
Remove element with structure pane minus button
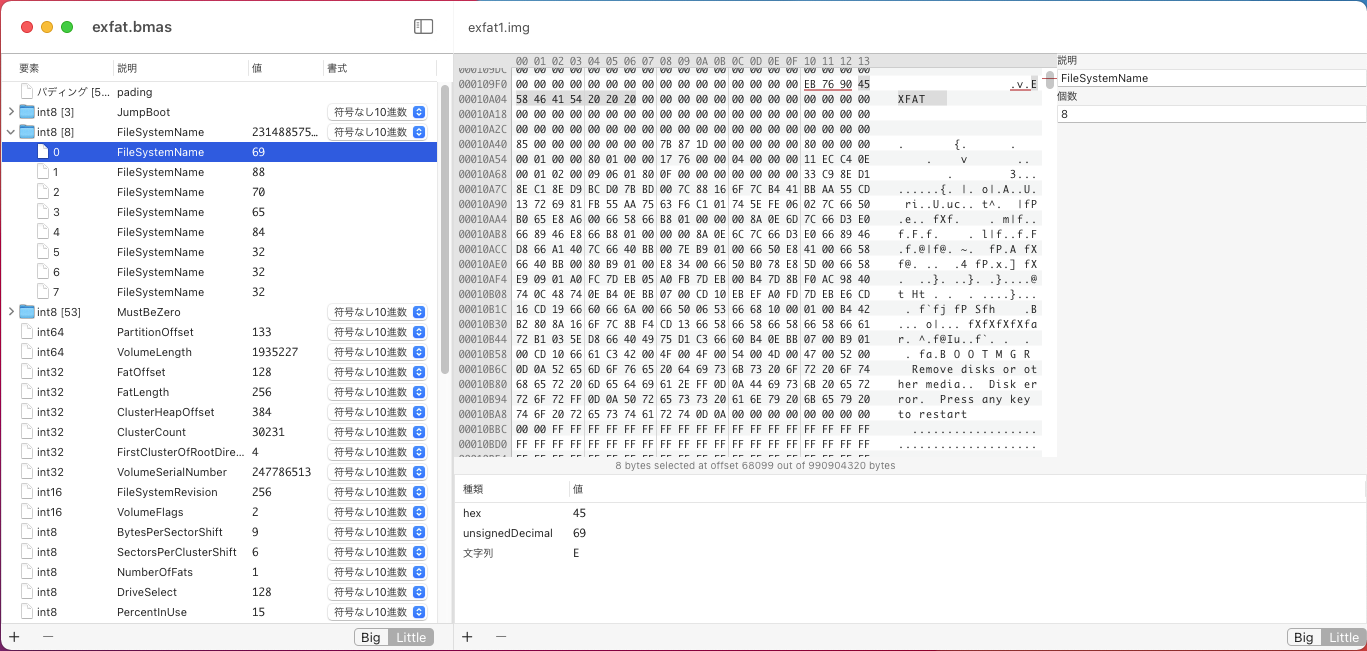(48, 637)
